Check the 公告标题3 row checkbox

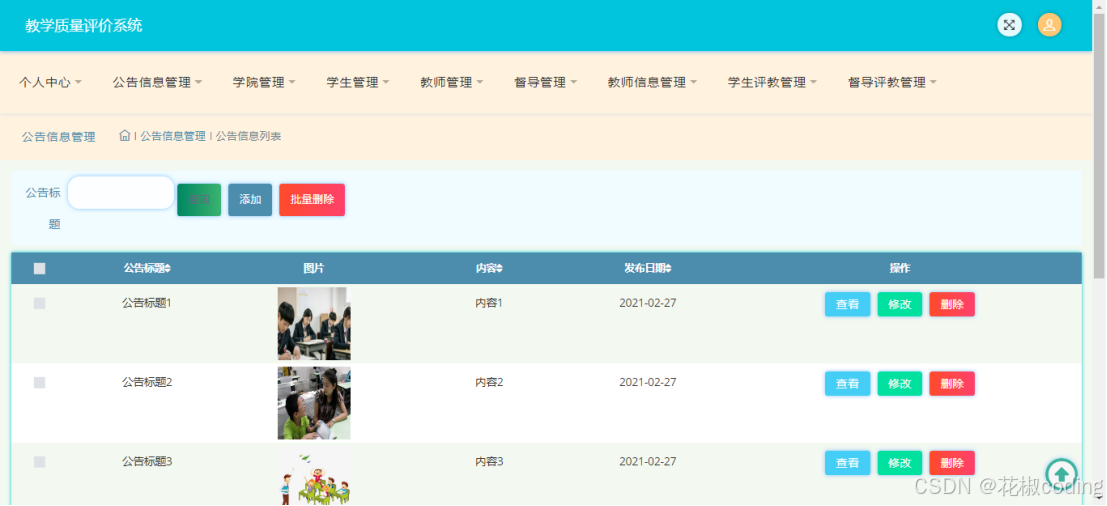pos(40,462)
